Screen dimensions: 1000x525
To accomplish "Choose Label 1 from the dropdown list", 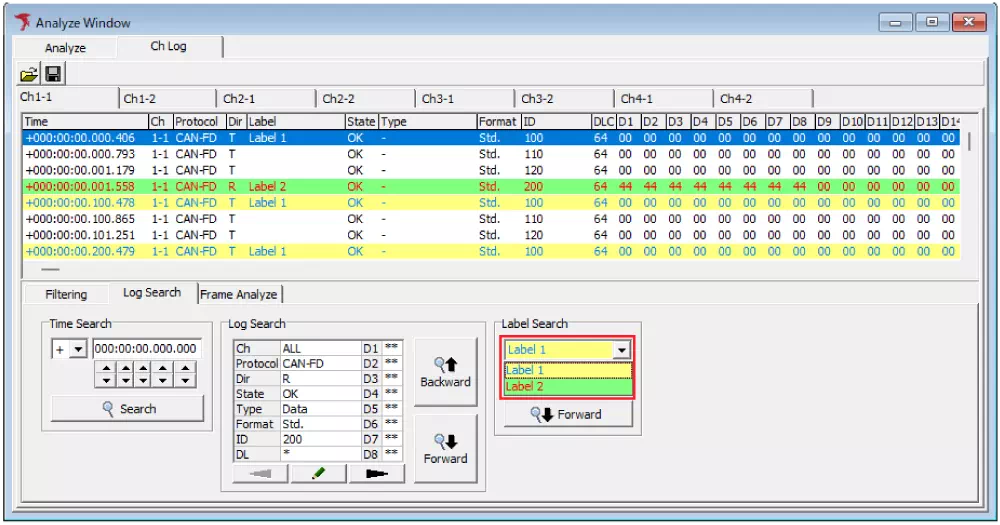I will pyautogui.click(x=567, y=370).
